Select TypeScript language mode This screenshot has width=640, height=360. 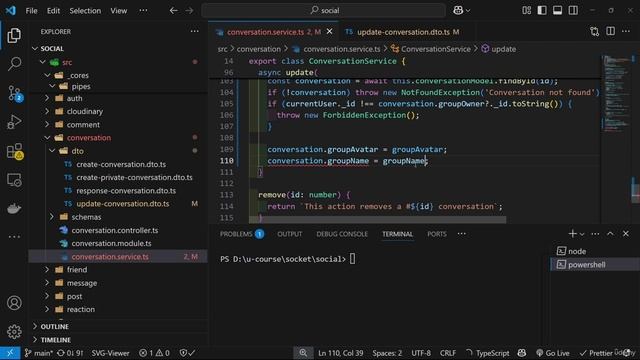492,353
